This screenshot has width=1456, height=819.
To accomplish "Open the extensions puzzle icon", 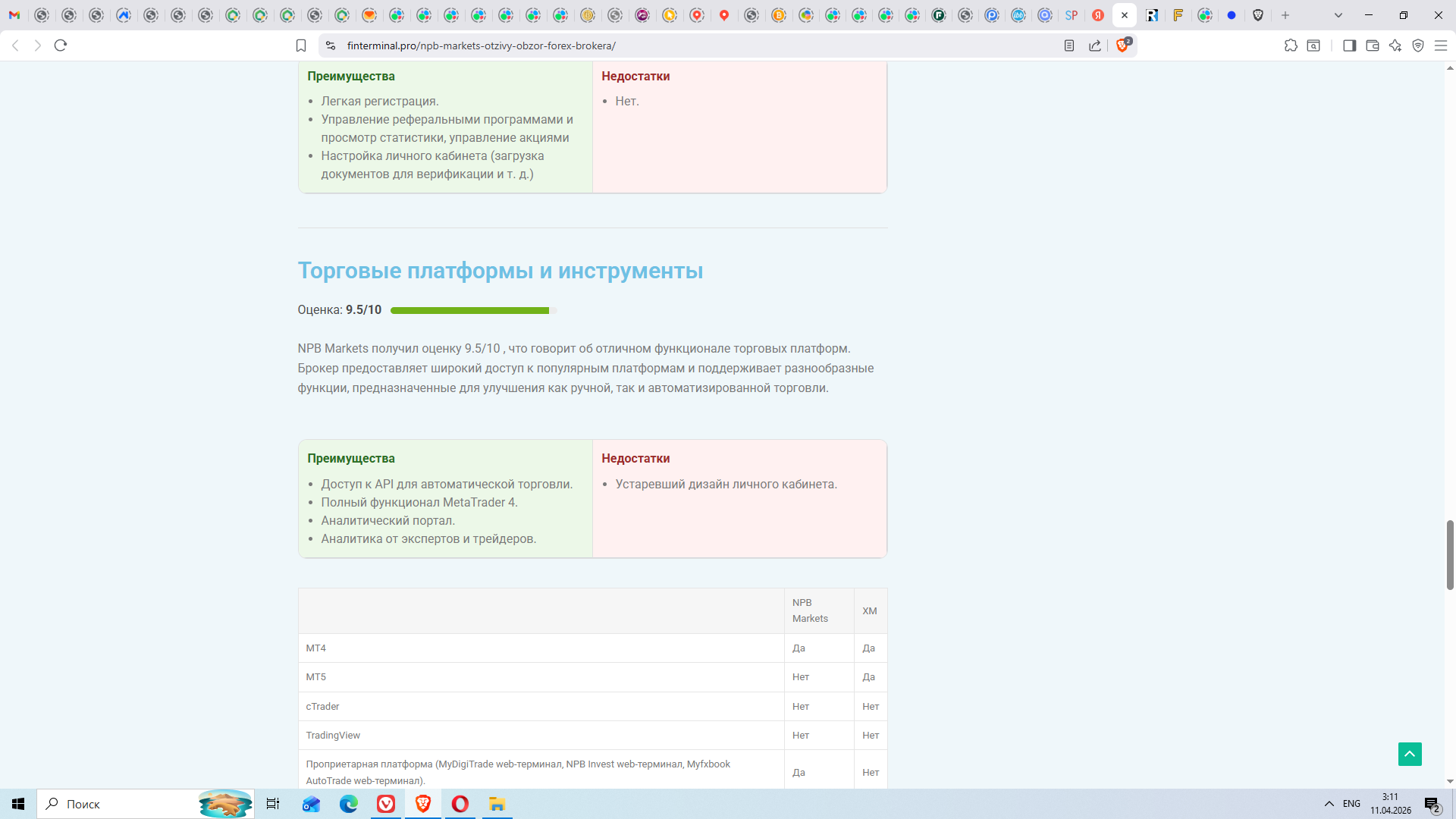I will pyautogui.click(x=1291, y=45).
